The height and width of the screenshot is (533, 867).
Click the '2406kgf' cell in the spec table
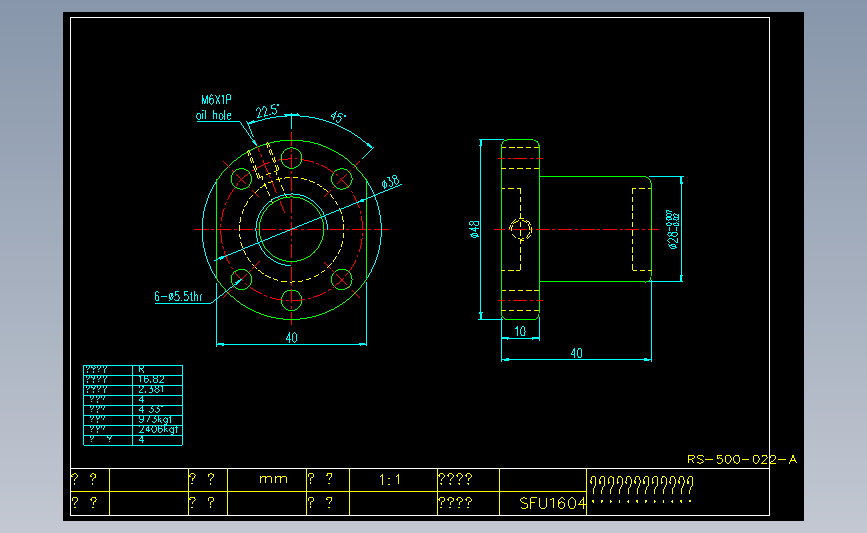157,430
